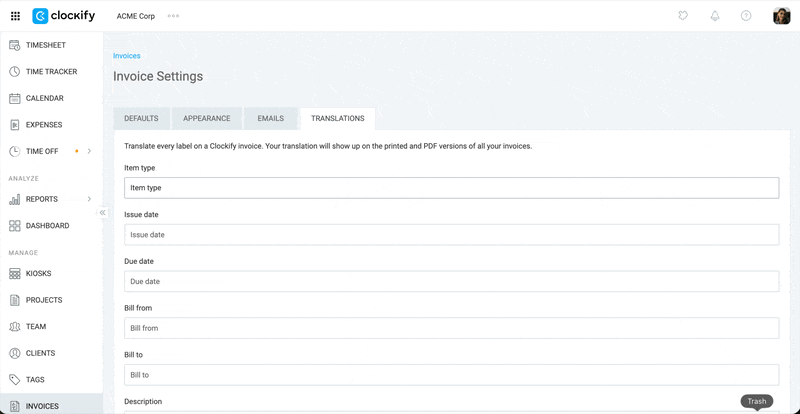800x414 pixels.
Task: Open the notifications bell icon
Action: (x=715, y=16)
